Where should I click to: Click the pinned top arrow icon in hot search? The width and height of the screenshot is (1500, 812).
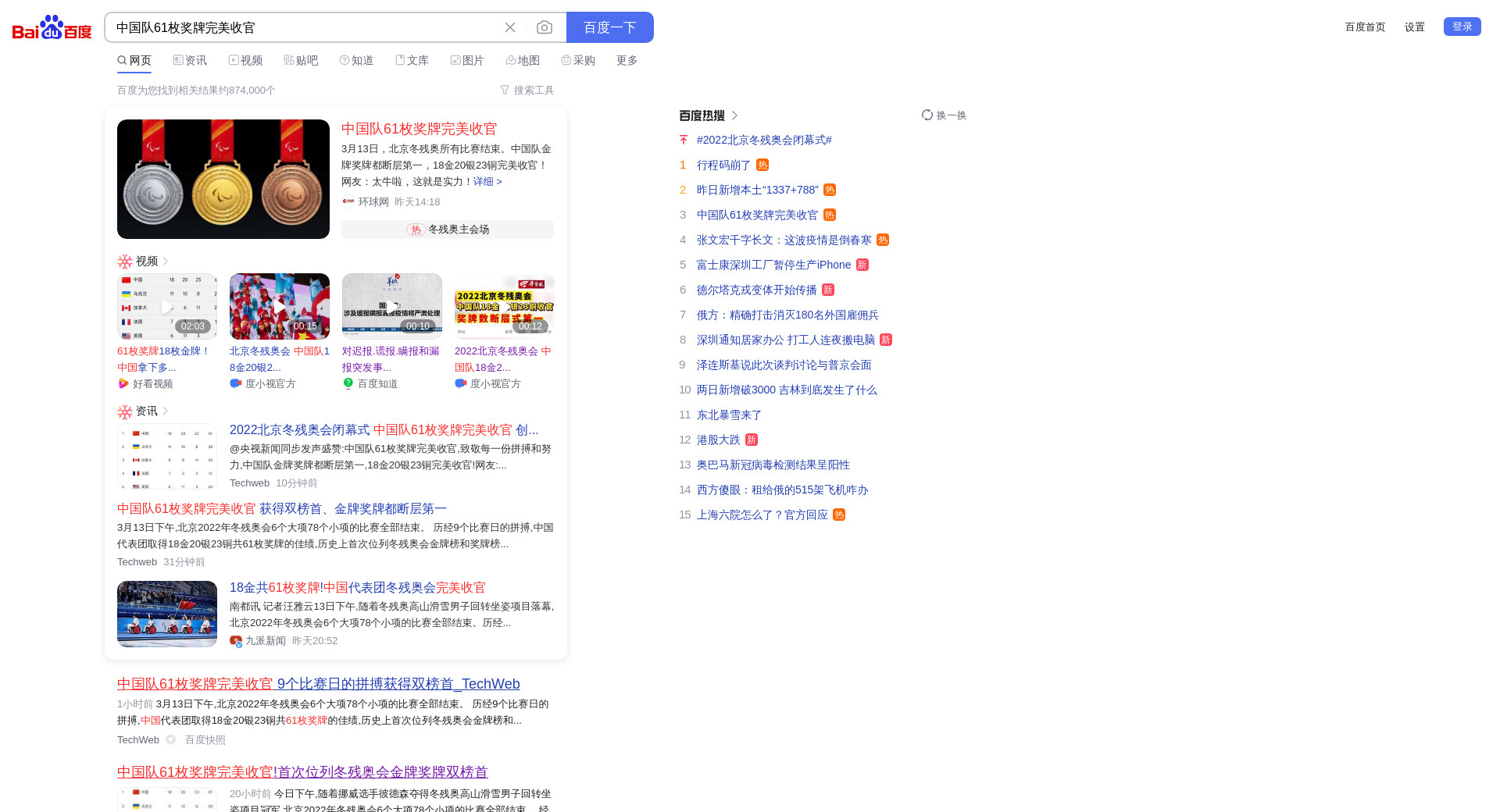click(x=684, y=140)
